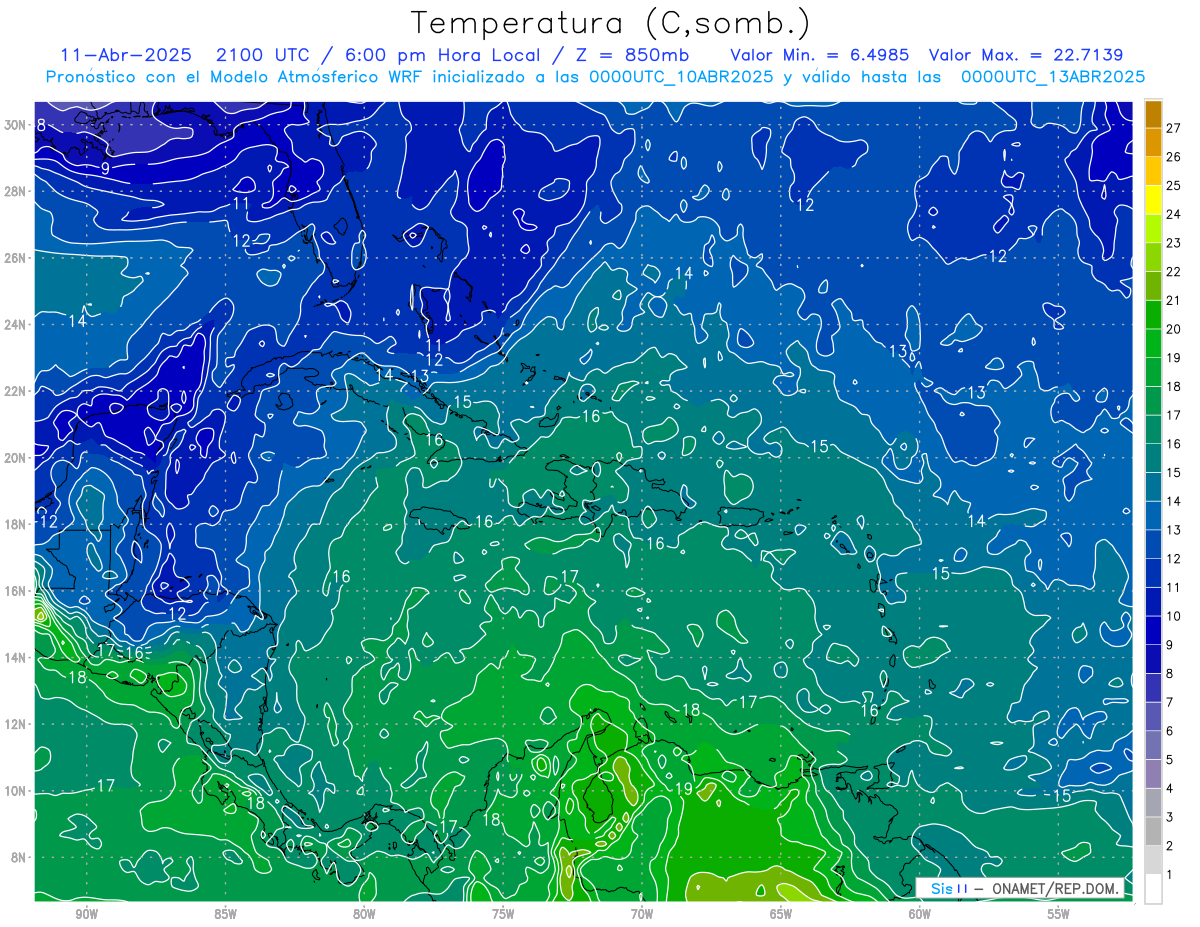Click the 28N latitude axis label

pyautogui.click(x=16, y=191)
